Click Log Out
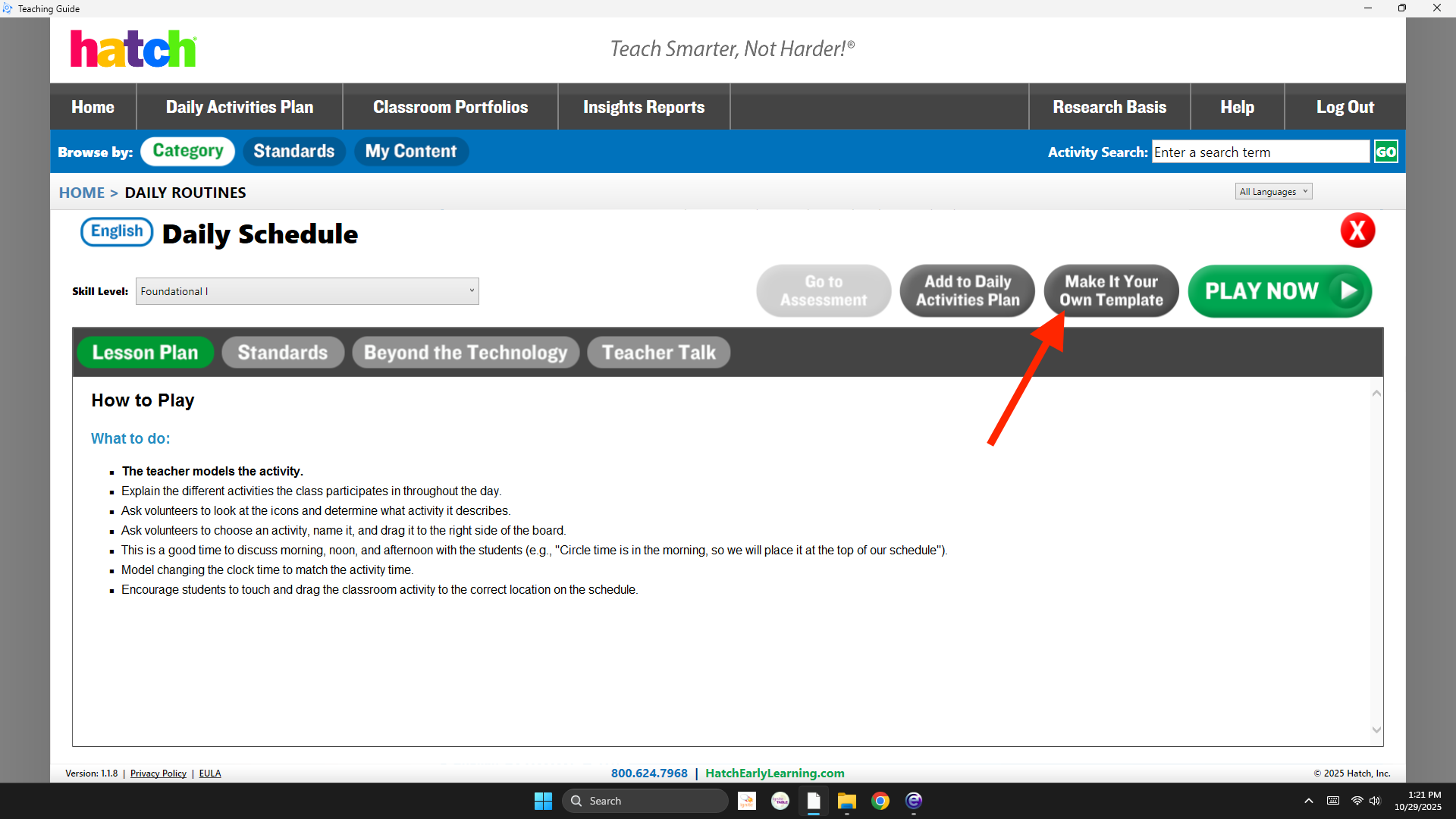The height and width of the screenshot is (819, 1456). pyautogui.click(x=1345, y=107)
